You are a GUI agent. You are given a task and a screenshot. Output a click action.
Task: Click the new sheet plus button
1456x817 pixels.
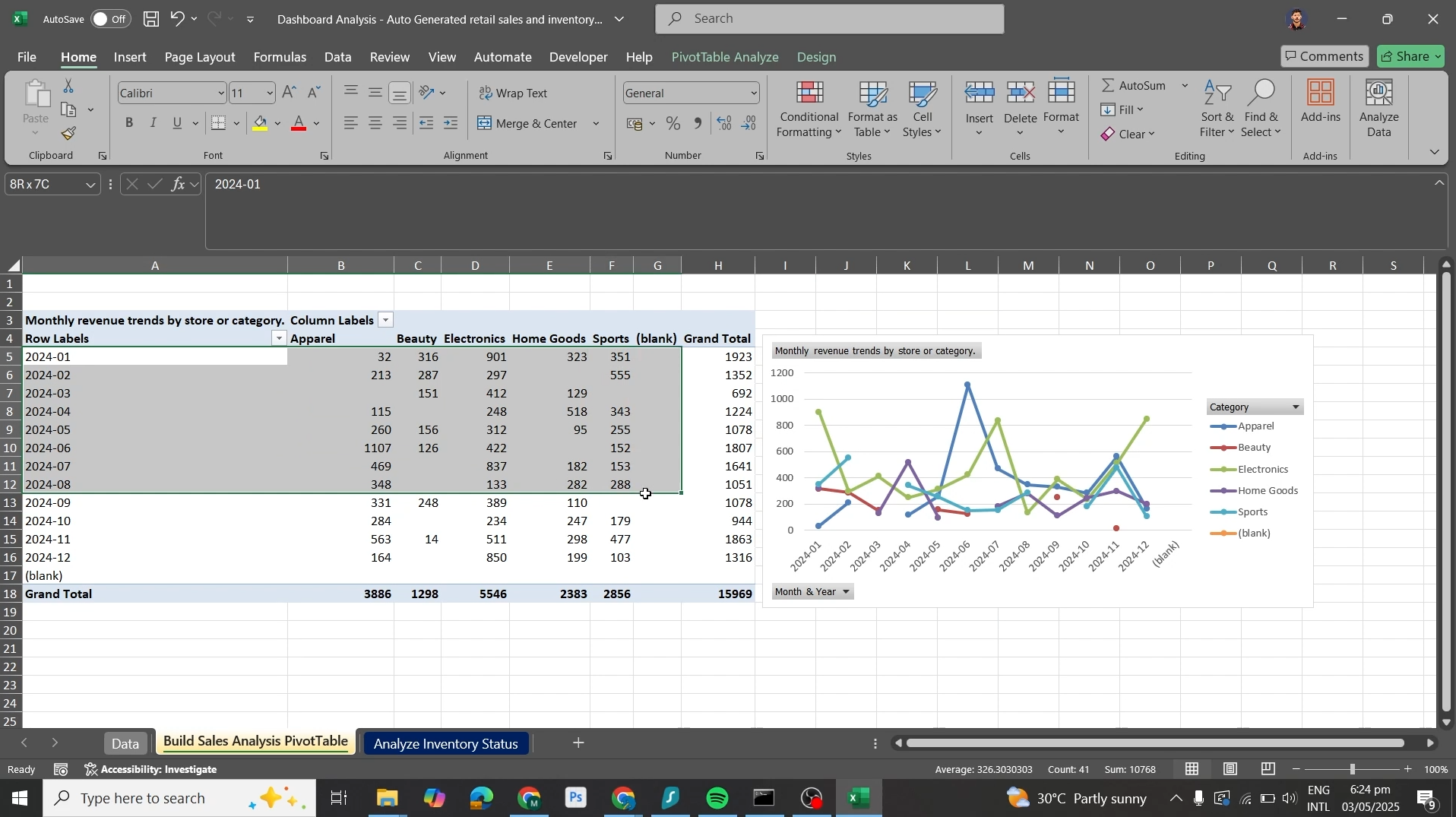[578, 743]
